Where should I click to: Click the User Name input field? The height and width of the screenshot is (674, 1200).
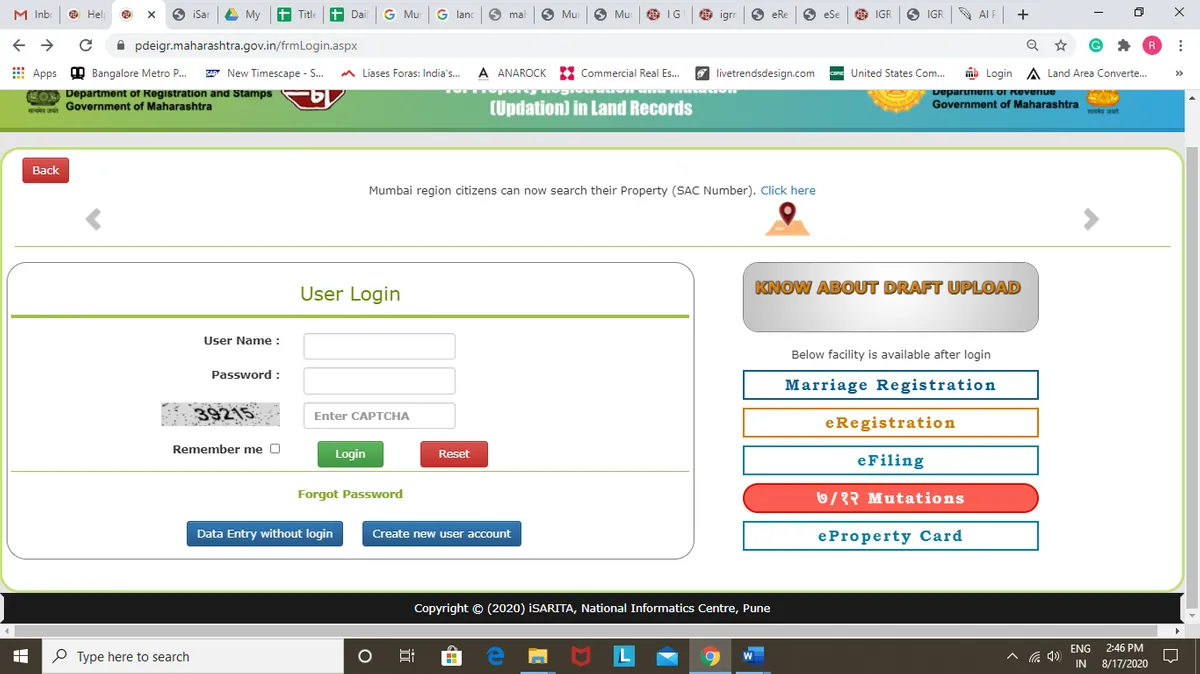tap(379, 346)
